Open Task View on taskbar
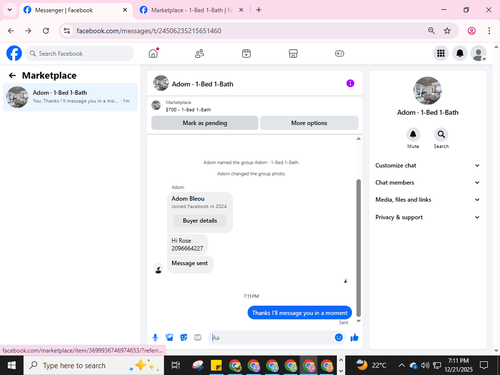Viewport: 500px width, 375px height. [176, 366]
